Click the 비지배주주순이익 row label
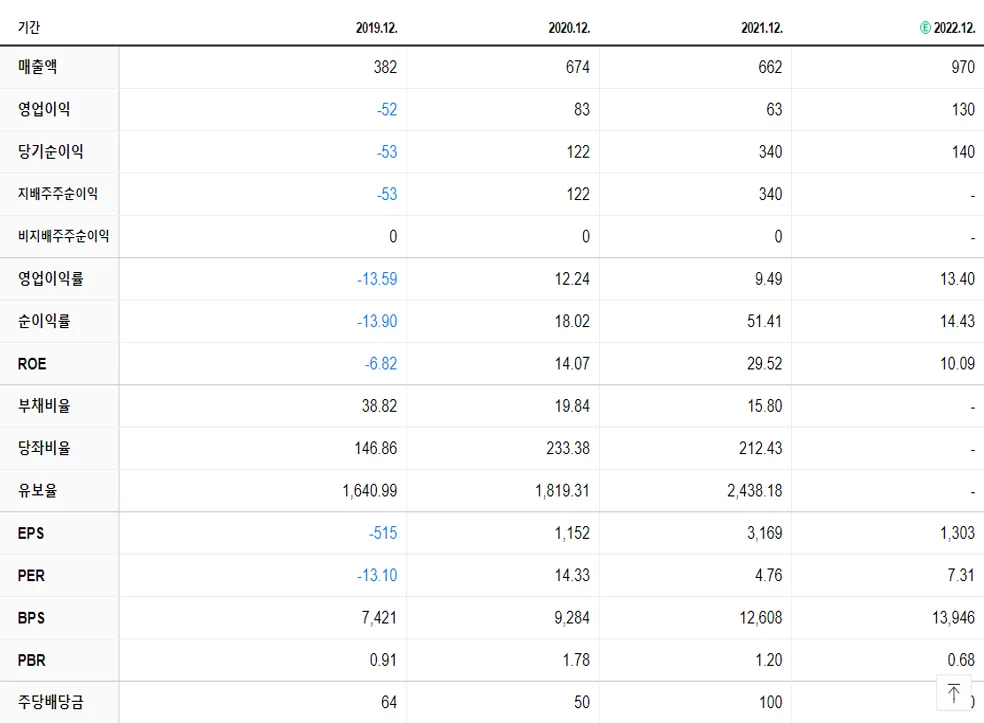The image size is (984, 723). pyautogui.click(x=63, y=236)
